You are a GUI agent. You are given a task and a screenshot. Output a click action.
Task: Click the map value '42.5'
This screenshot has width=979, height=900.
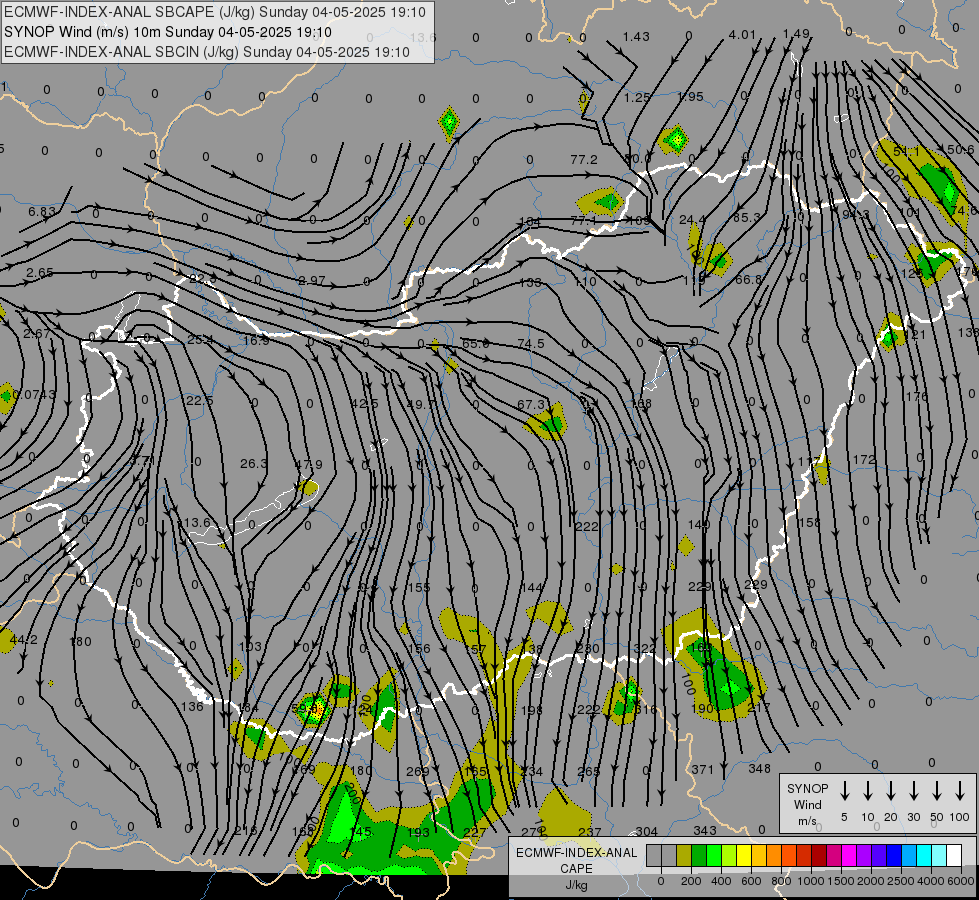pos(365,403)
